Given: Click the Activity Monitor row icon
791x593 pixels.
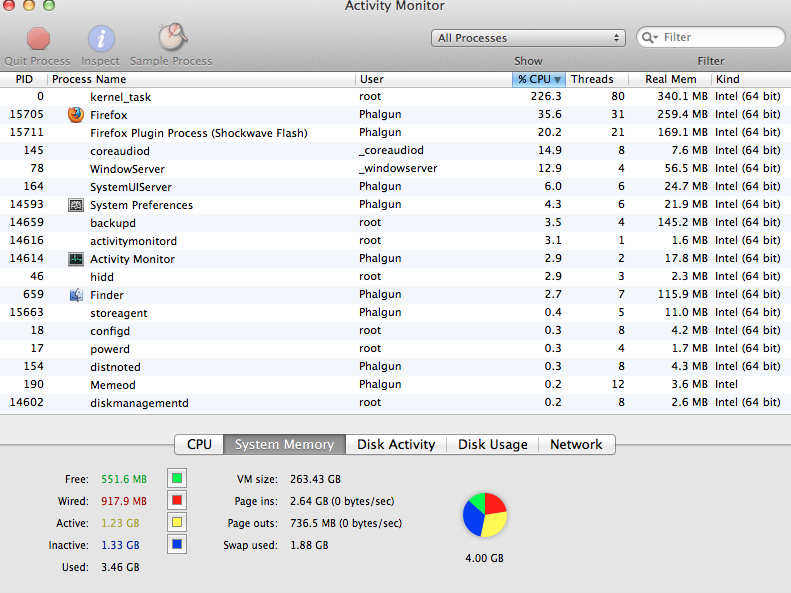Looking at the screenshot, I should 76,259.
